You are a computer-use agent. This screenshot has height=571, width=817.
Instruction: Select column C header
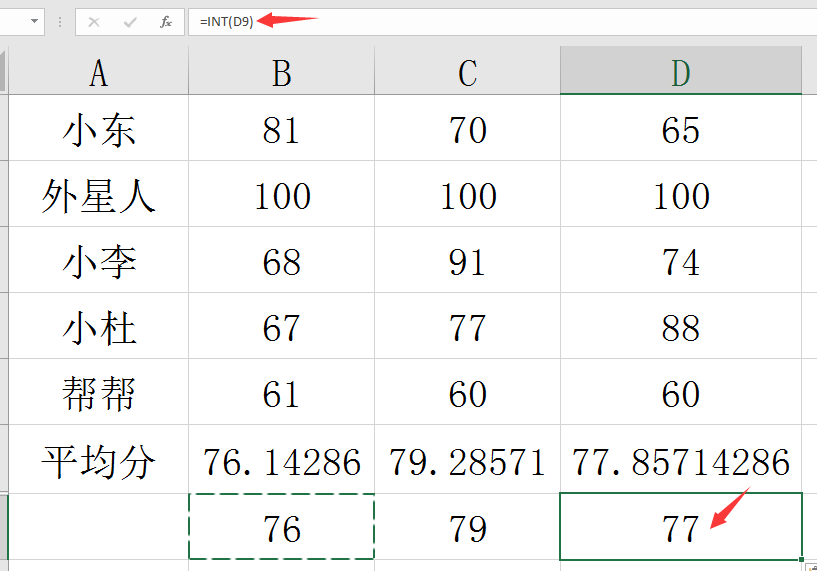467,71
